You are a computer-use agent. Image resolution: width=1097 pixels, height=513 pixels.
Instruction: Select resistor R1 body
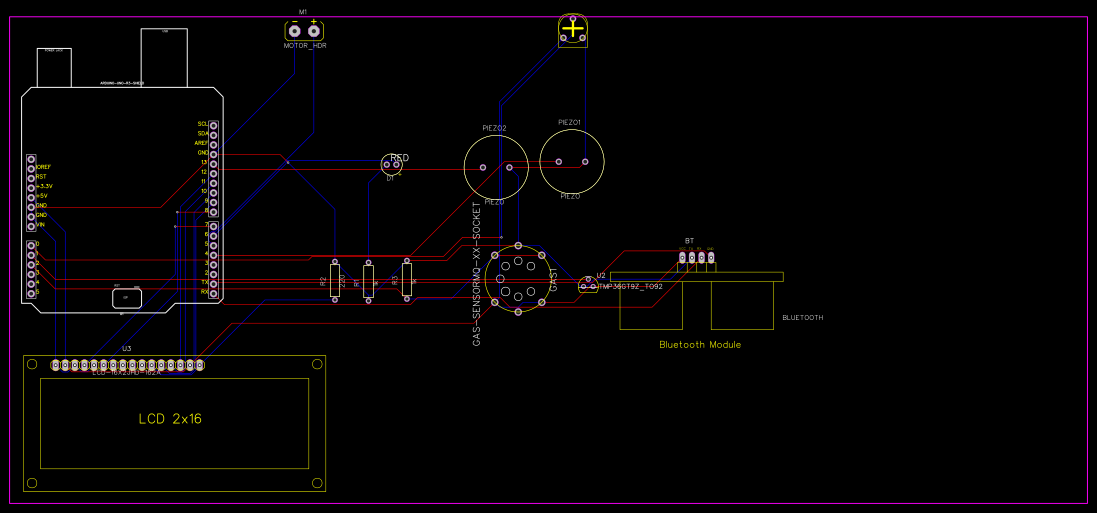coord(369,281)
